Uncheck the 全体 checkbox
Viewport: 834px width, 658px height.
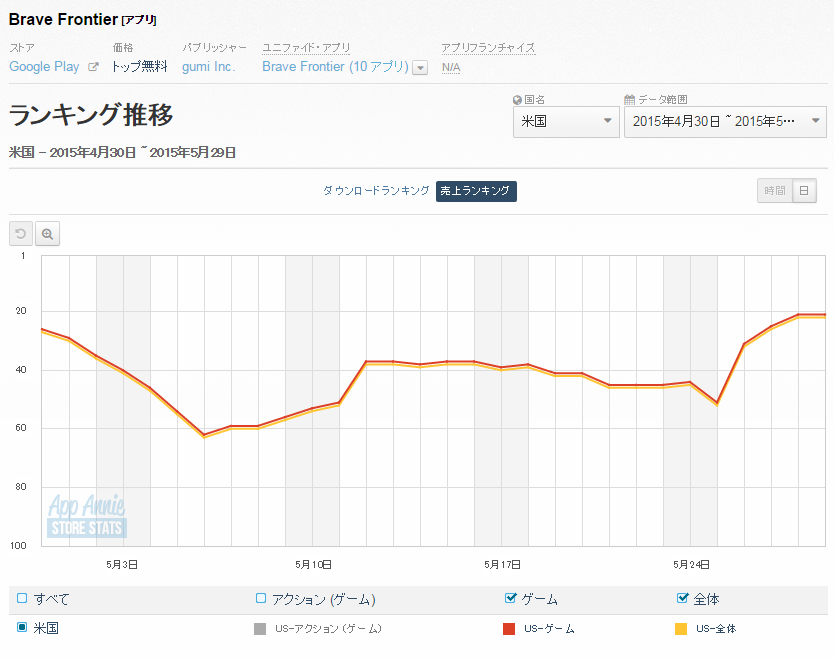coord(682,598)
